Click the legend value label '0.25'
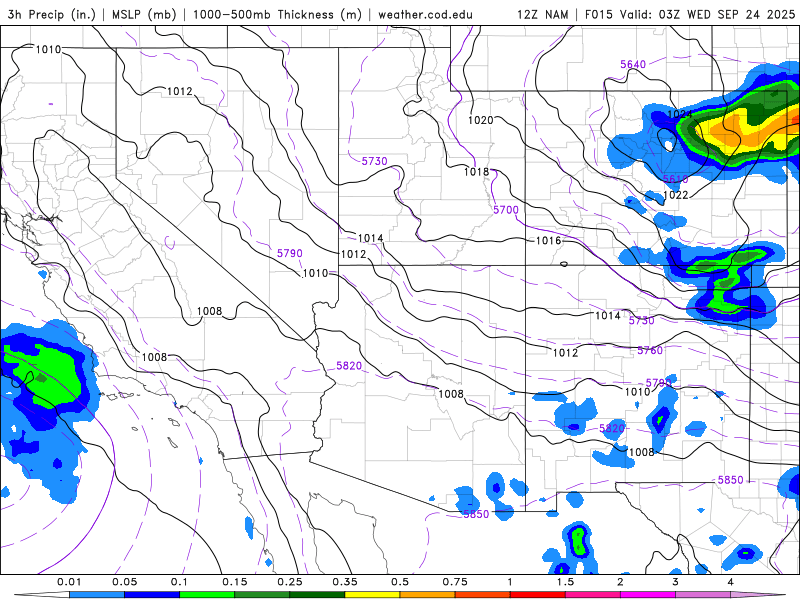Image resolution: width=800 pixels, height=600 pixels. 289,582
